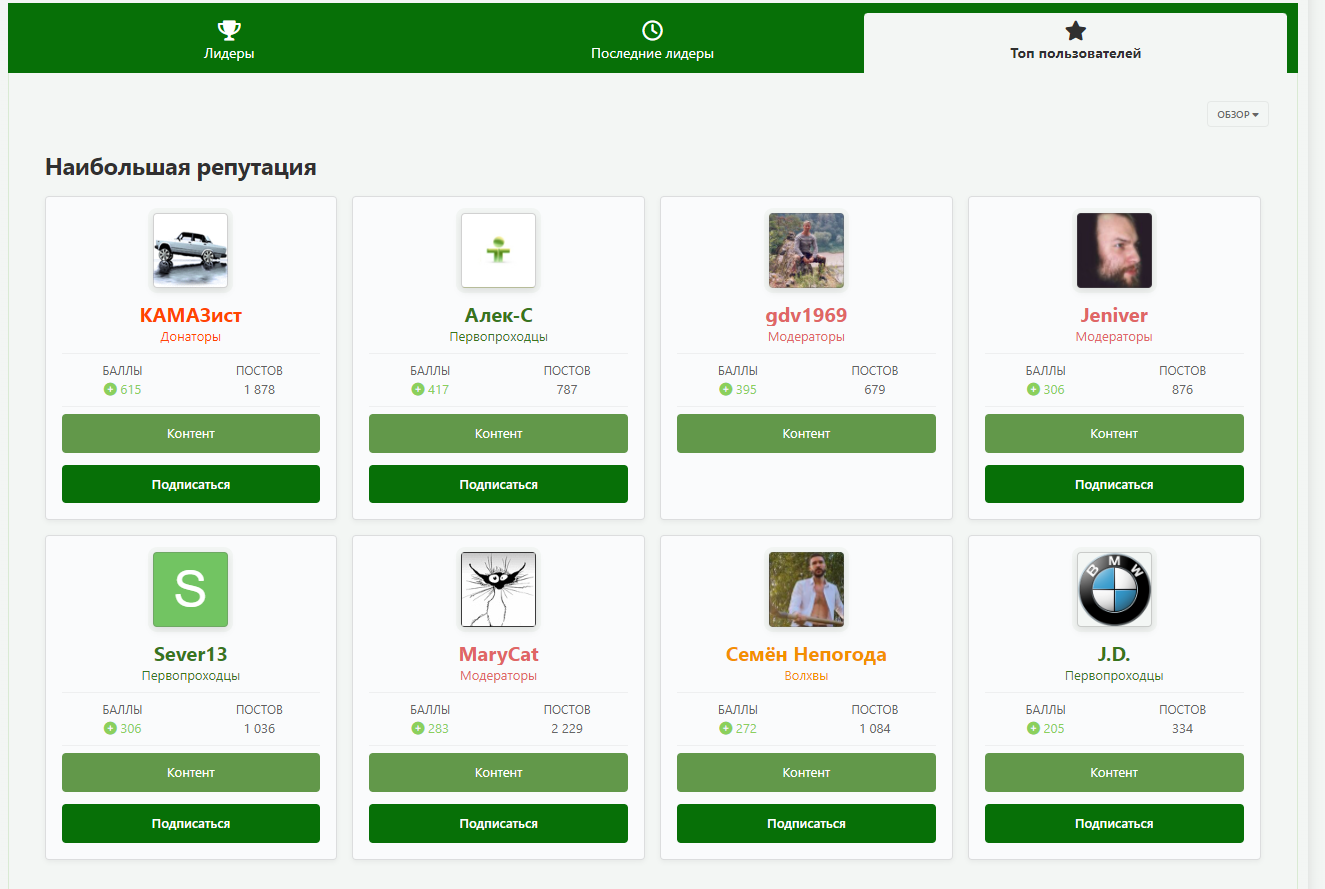Click Контент button under Sever13
Screen dimensions: 1325x889
(x=190, y=772)
